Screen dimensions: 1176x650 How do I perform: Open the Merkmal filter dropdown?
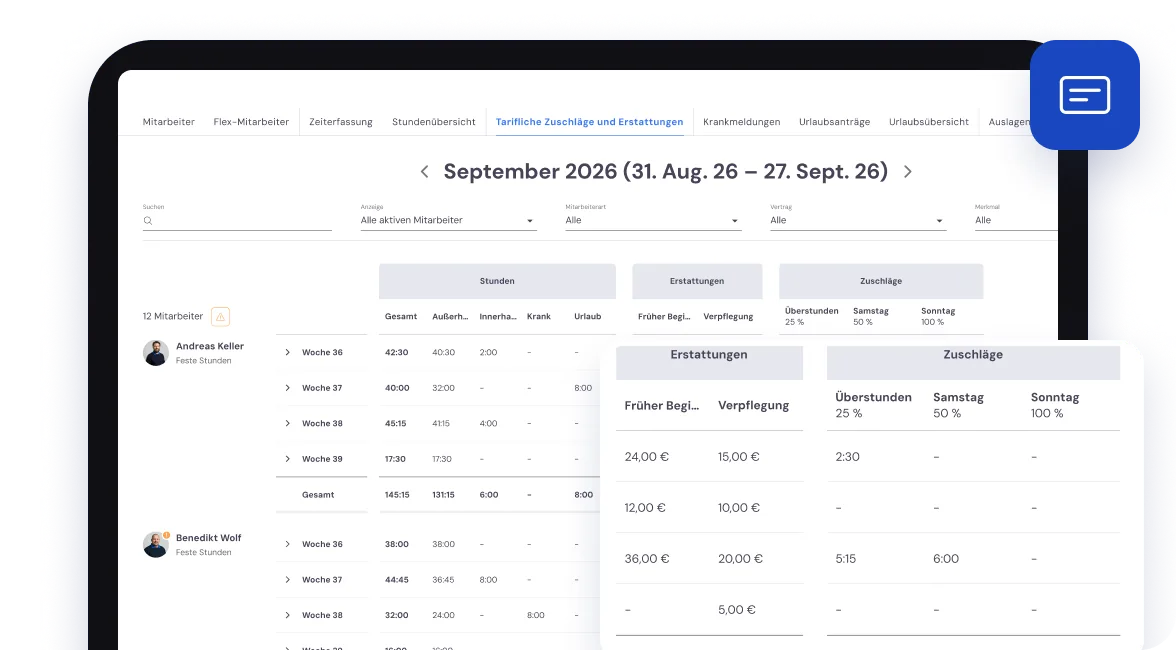(x=1016, y=220)
